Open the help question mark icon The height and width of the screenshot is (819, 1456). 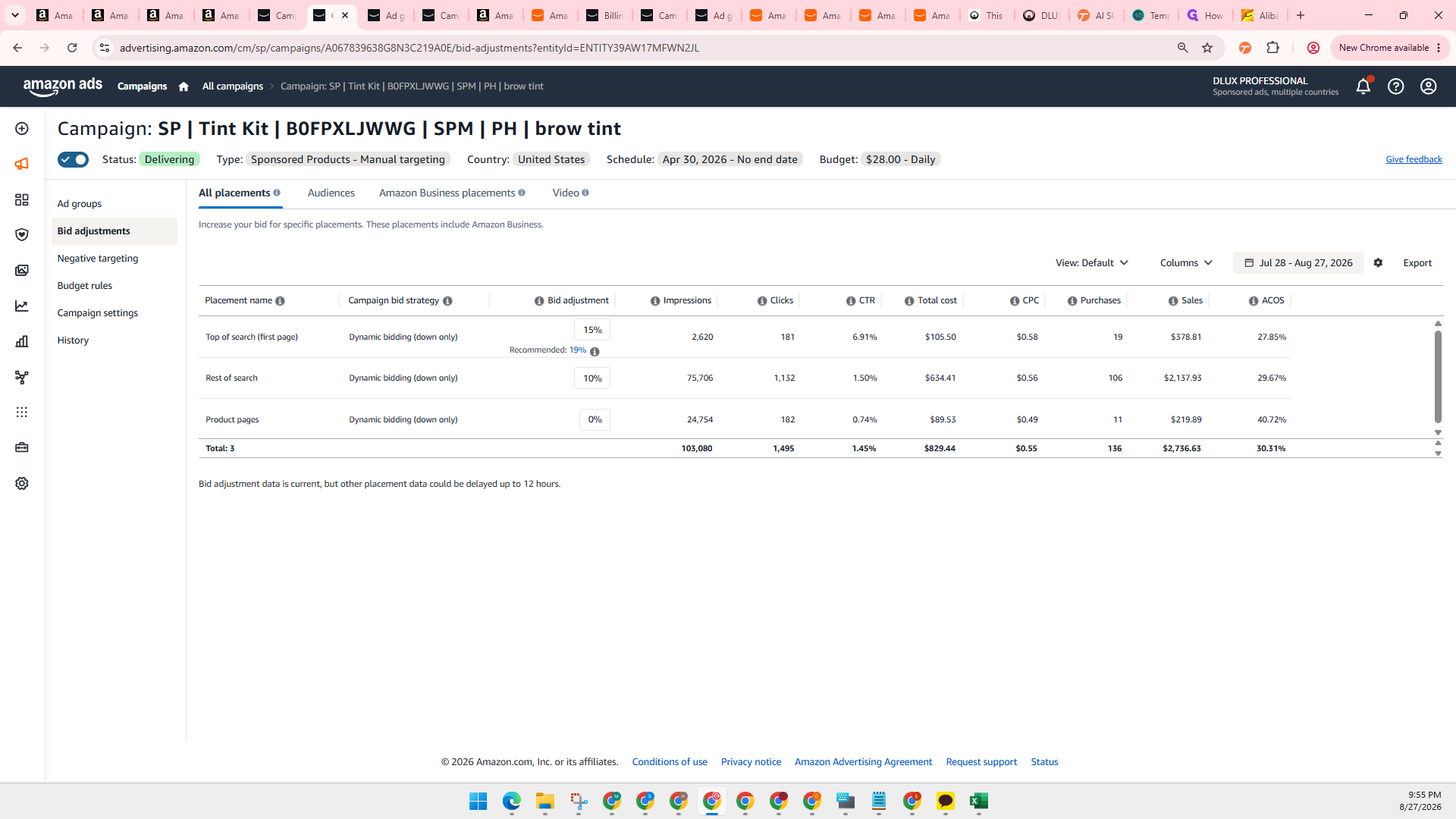click(x=1395, y=86)
